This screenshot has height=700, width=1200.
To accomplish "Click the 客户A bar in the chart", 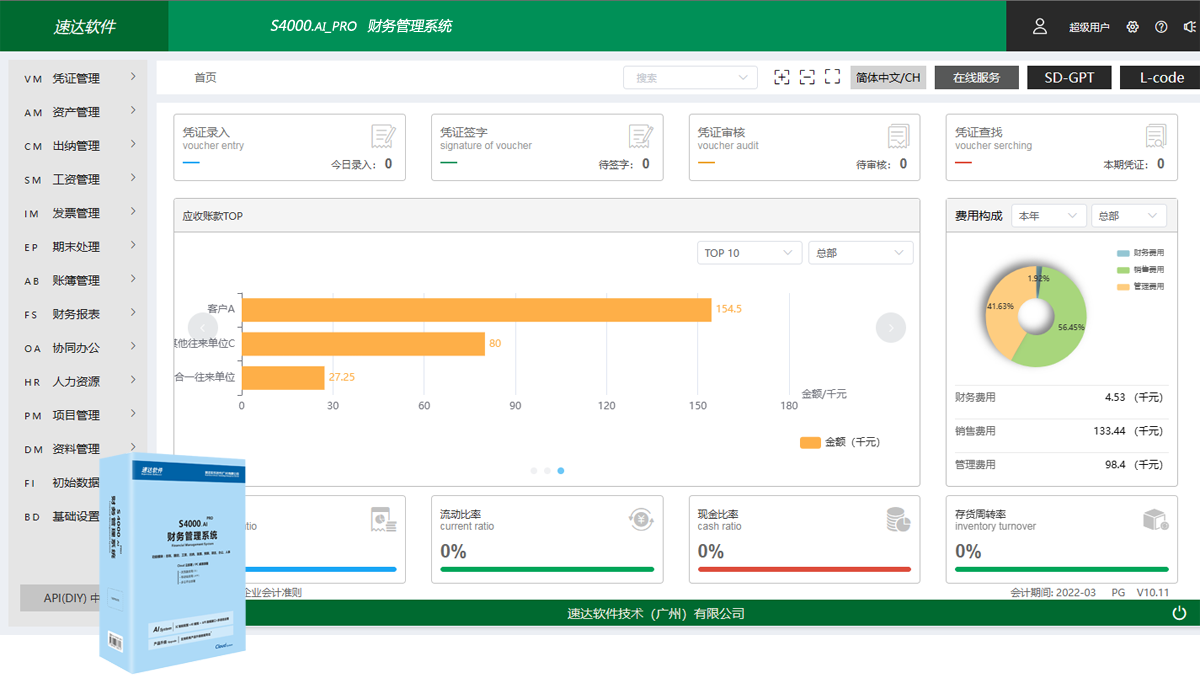I will [476, 309].
